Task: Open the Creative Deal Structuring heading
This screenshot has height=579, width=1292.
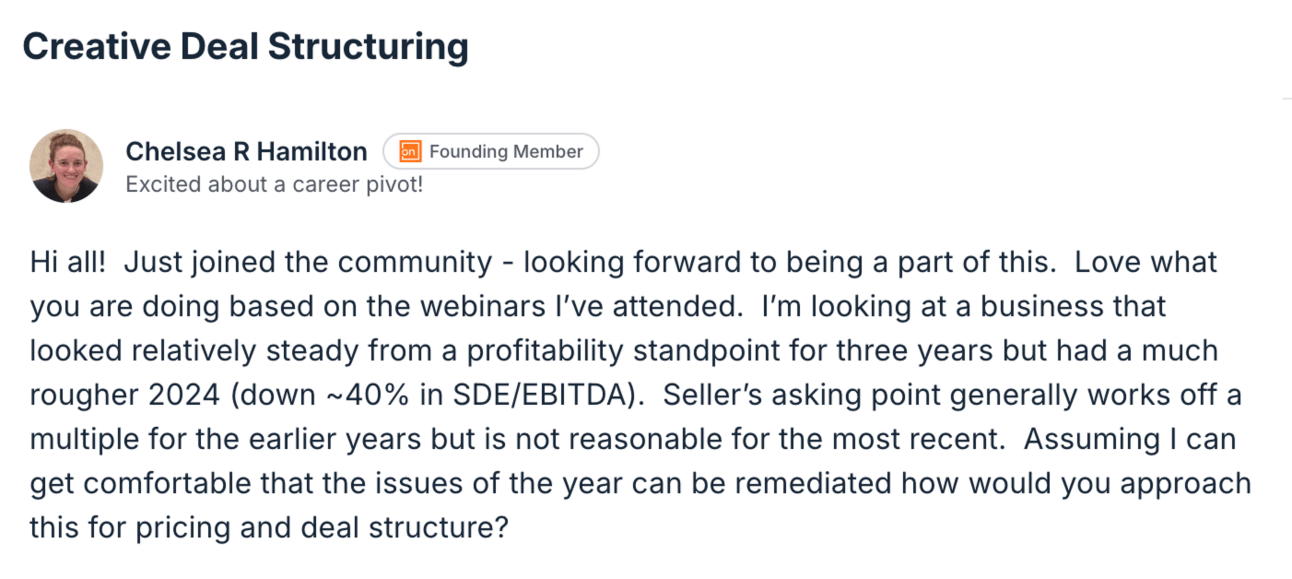Action: [245, 46]
